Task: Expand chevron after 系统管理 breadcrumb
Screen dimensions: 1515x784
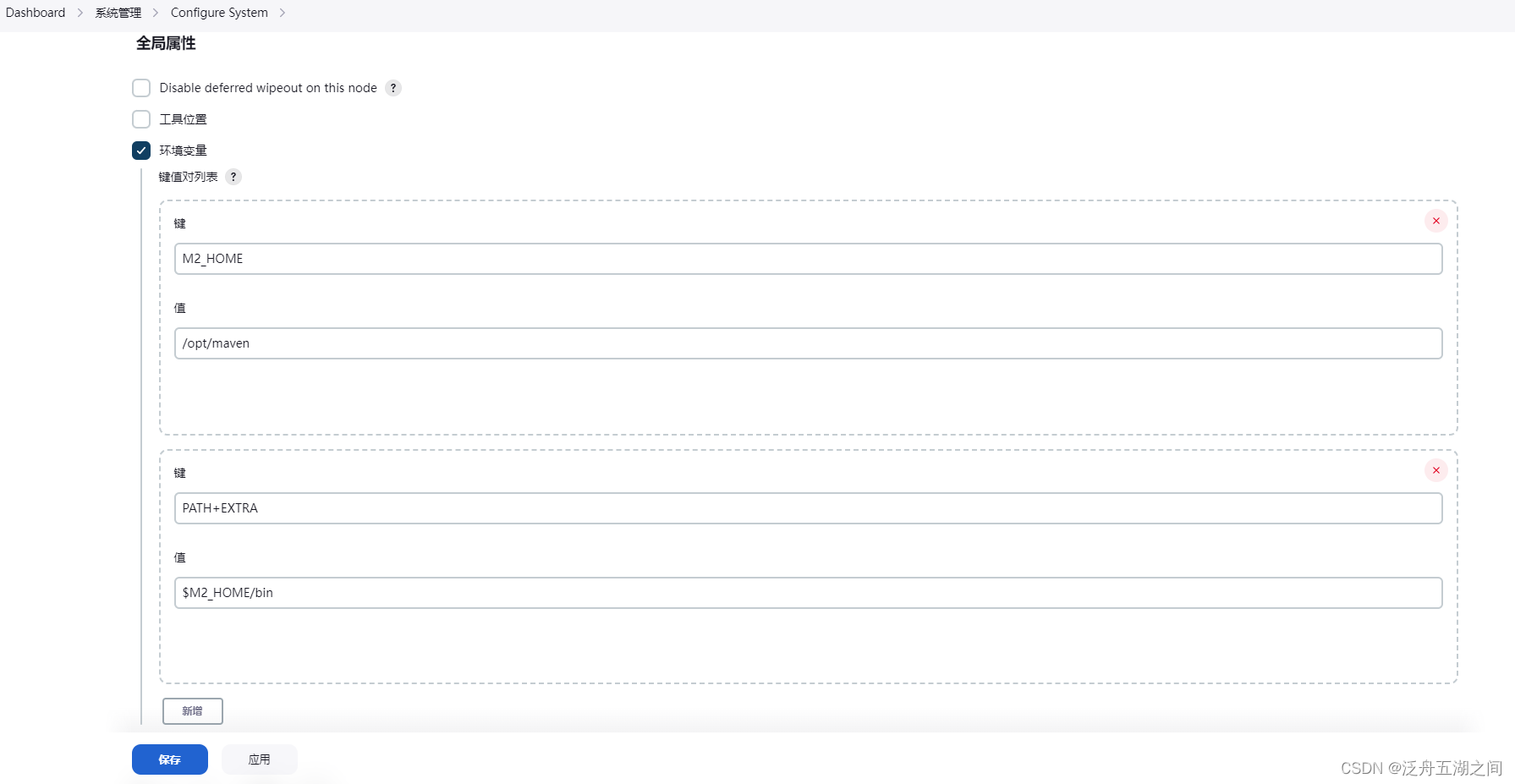Action: (x=156, y=13)
